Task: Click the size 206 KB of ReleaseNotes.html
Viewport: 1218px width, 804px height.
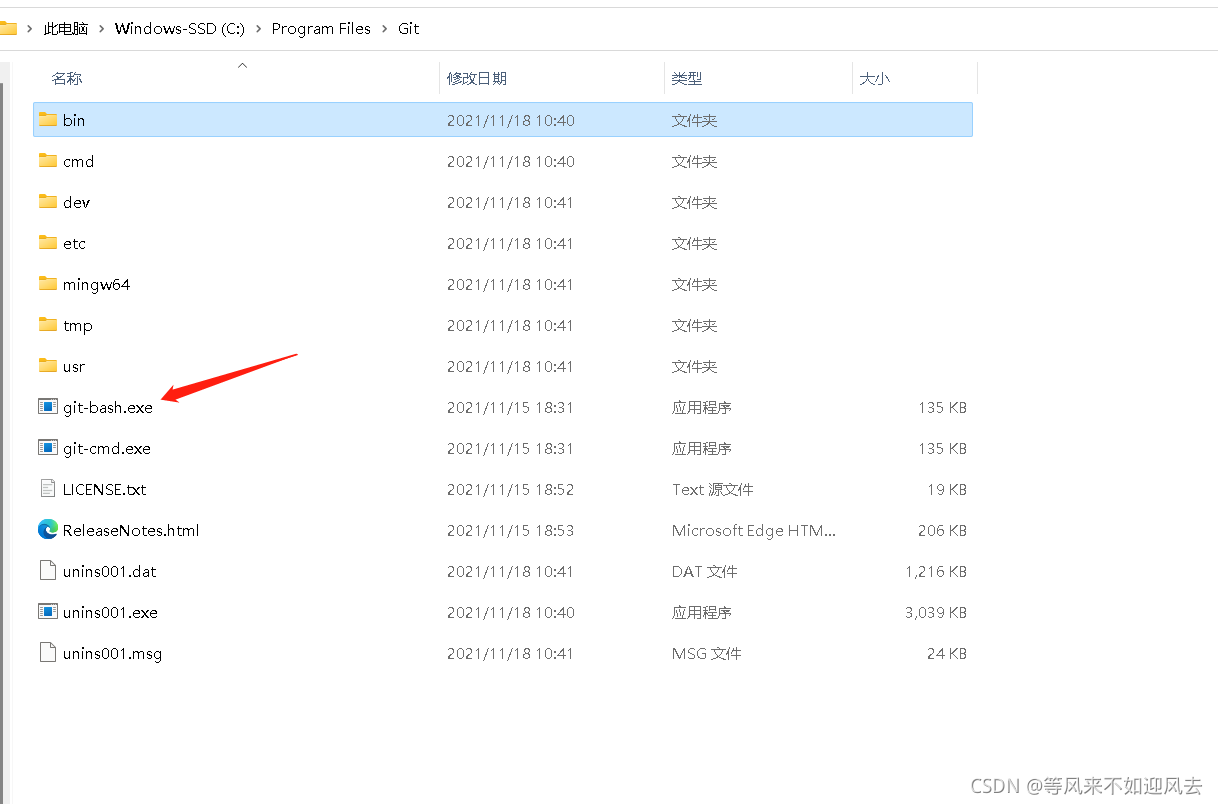Action: 942,530
